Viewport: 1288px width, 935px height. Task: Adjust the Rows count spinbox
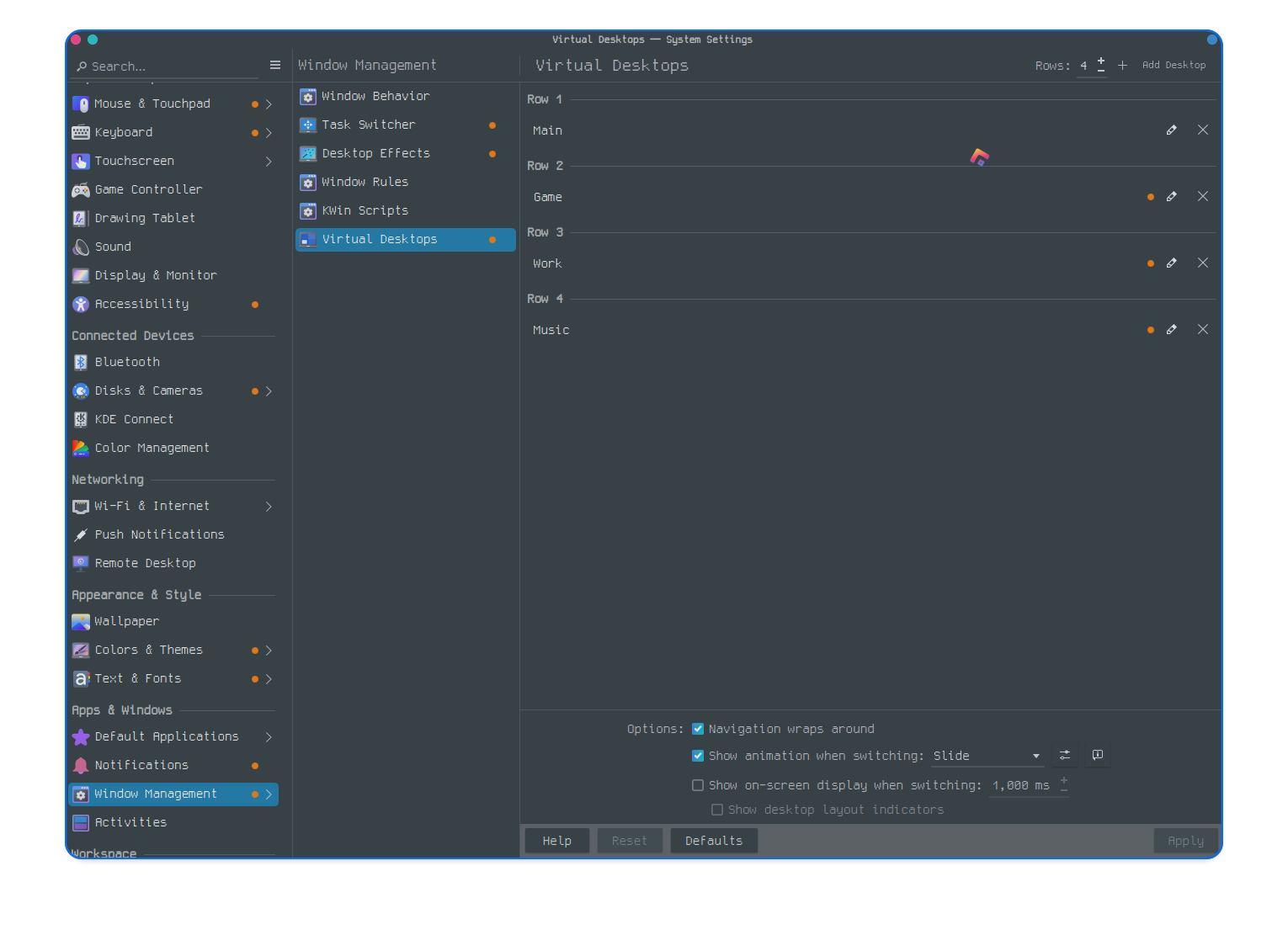pos(1092,66)
